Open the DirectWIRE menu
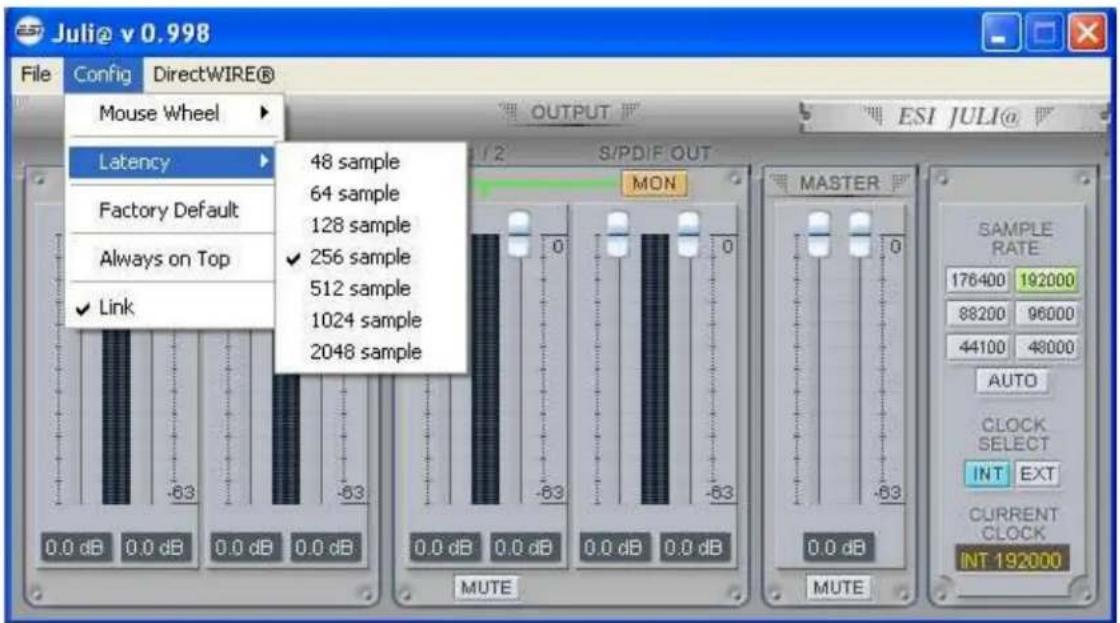 tap(214, 74)
